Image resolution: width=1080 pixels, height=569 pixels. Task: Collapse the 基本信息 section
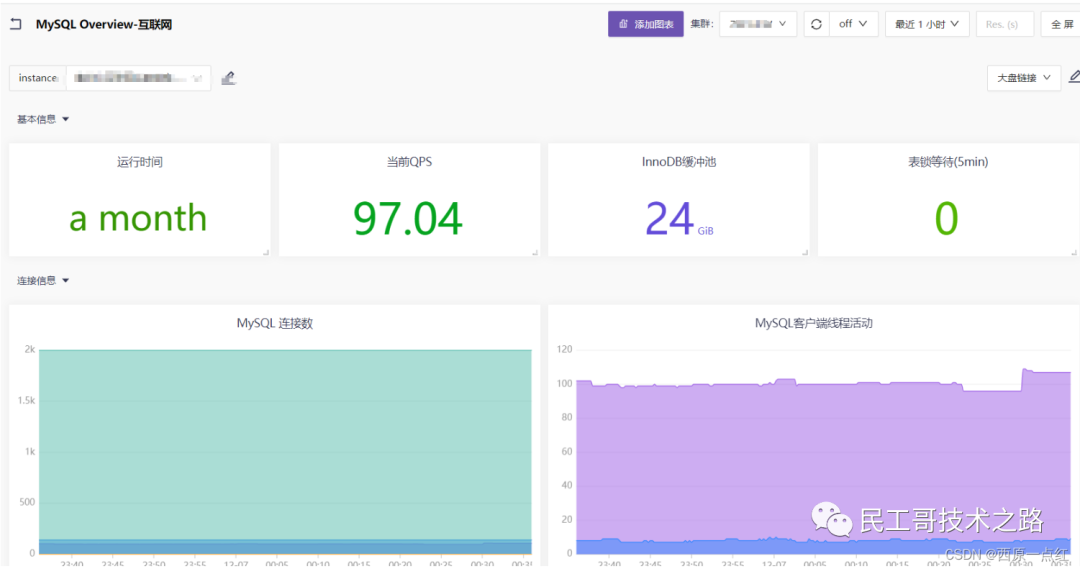(43, 119)
